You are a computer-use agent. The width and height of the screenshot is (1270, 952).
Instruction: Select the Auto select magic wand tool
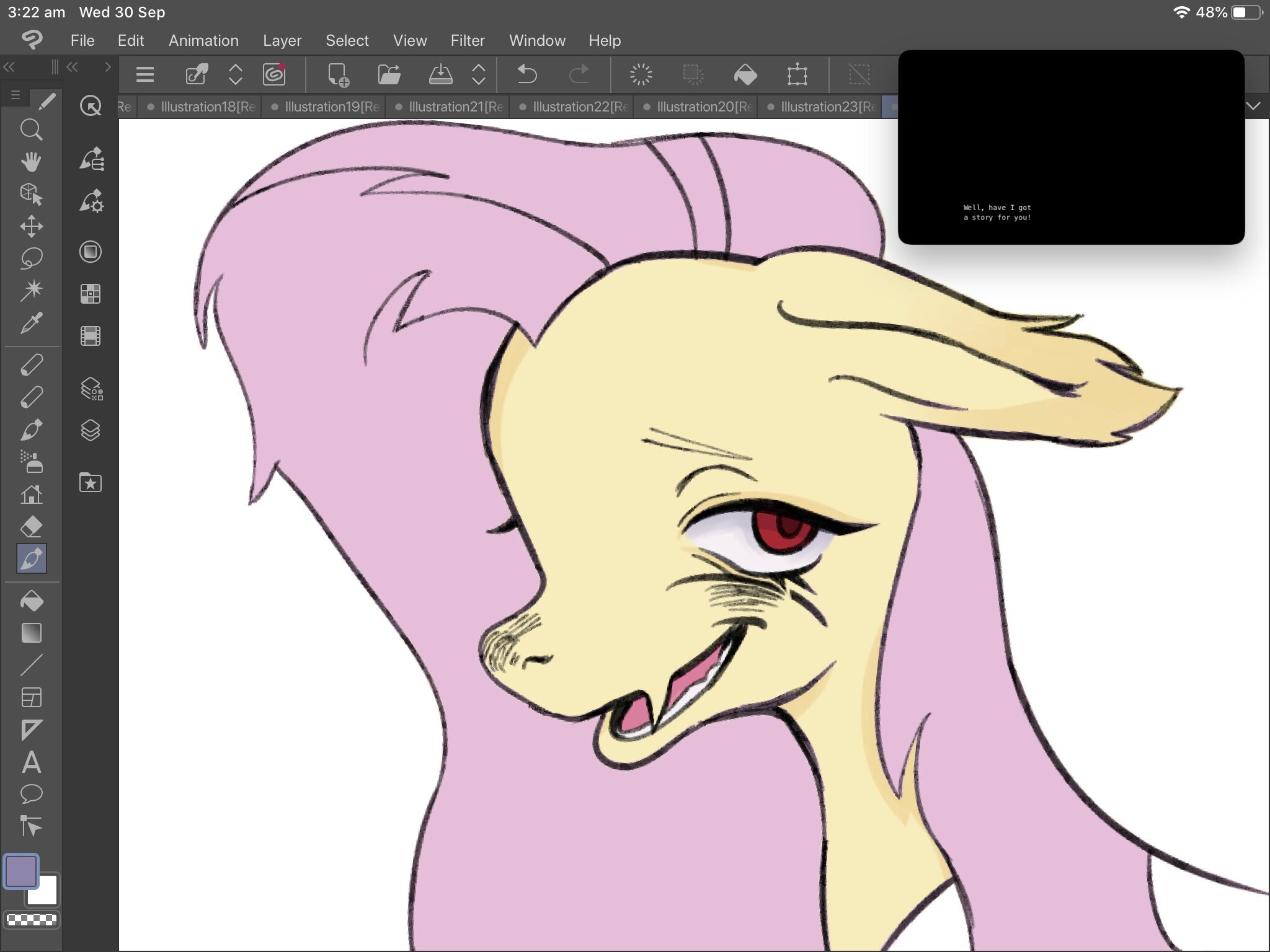(x=31, y=290)
